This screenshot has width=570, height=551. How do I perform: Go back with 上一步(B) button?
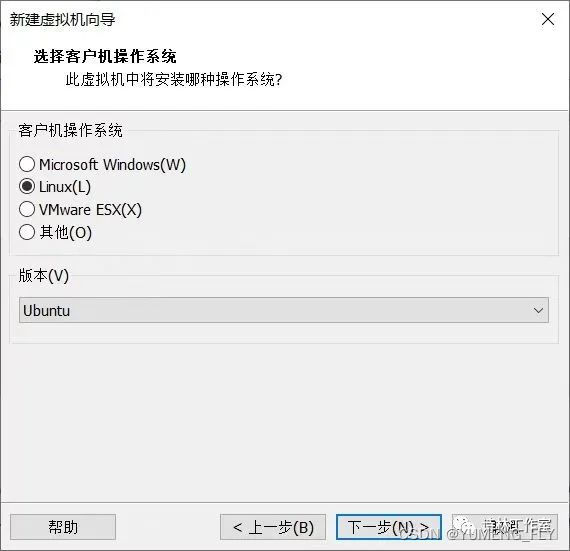273,527
